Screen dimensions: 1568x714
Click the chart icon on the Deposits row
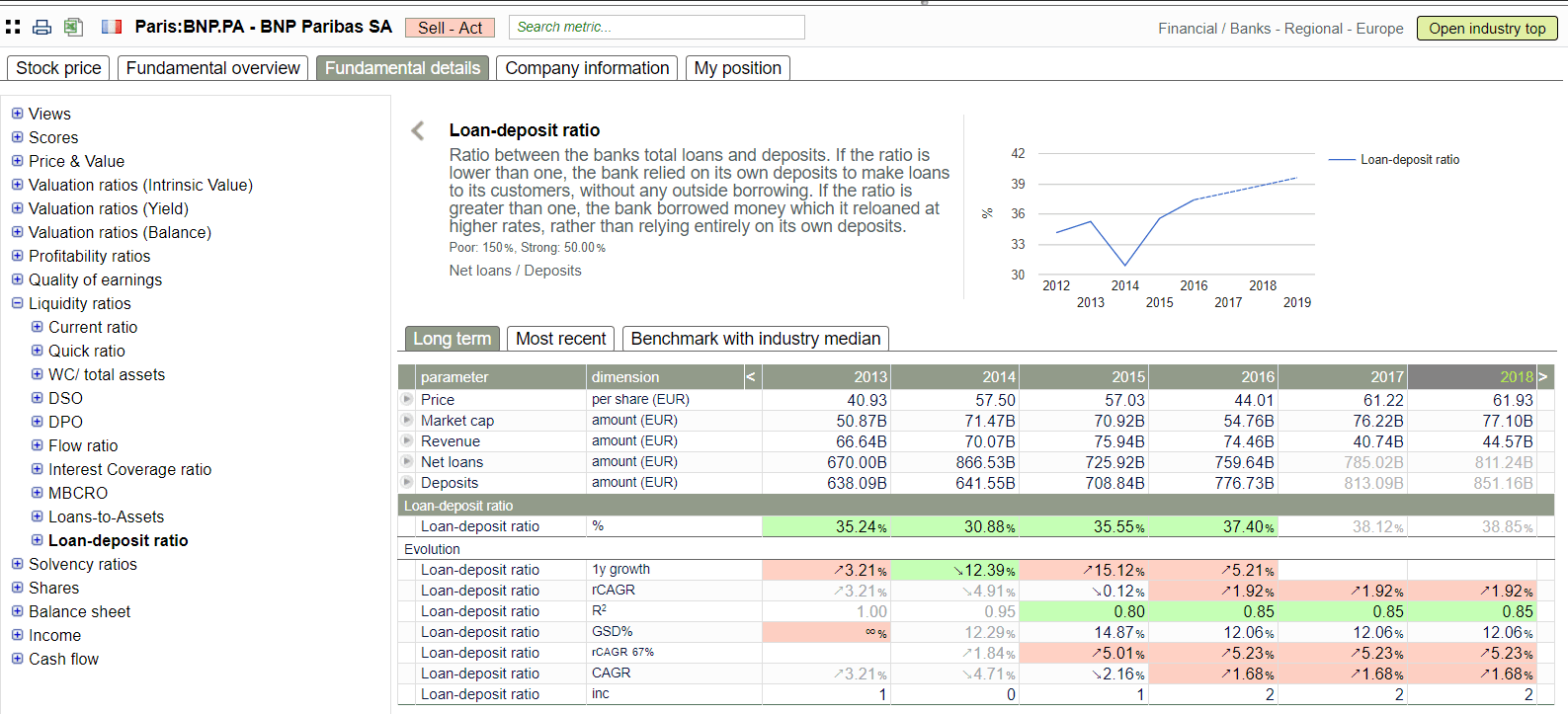click(407, 482)
